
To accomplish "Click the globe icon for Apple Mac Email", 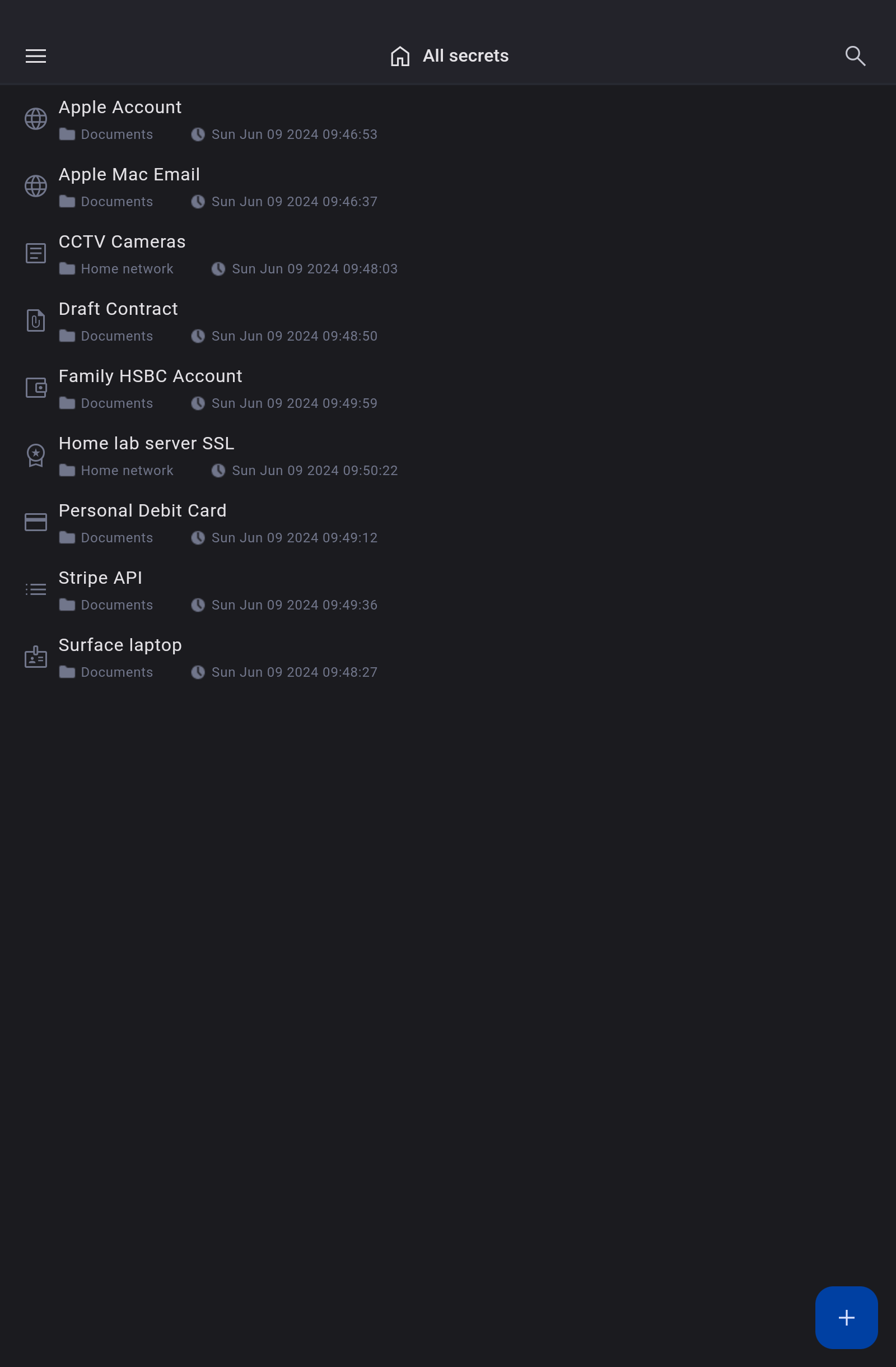I will (36, 186).
